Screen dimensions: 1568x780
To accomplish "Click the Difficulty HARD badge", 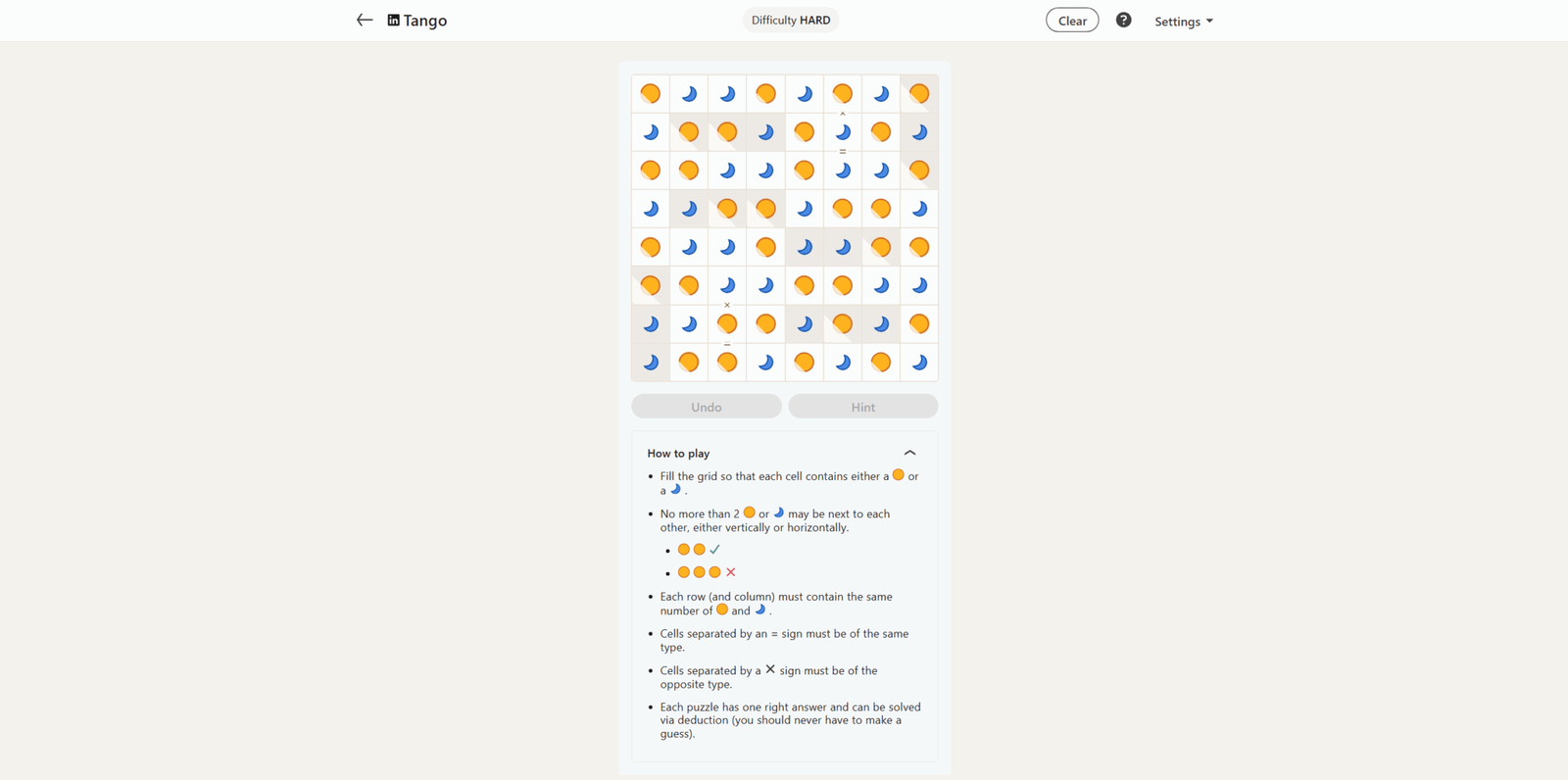I will point(791,20).
